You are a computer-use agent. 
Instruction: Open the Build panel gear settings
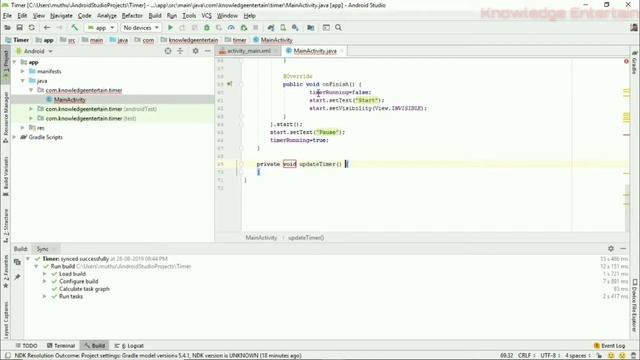tap(611, 249)
